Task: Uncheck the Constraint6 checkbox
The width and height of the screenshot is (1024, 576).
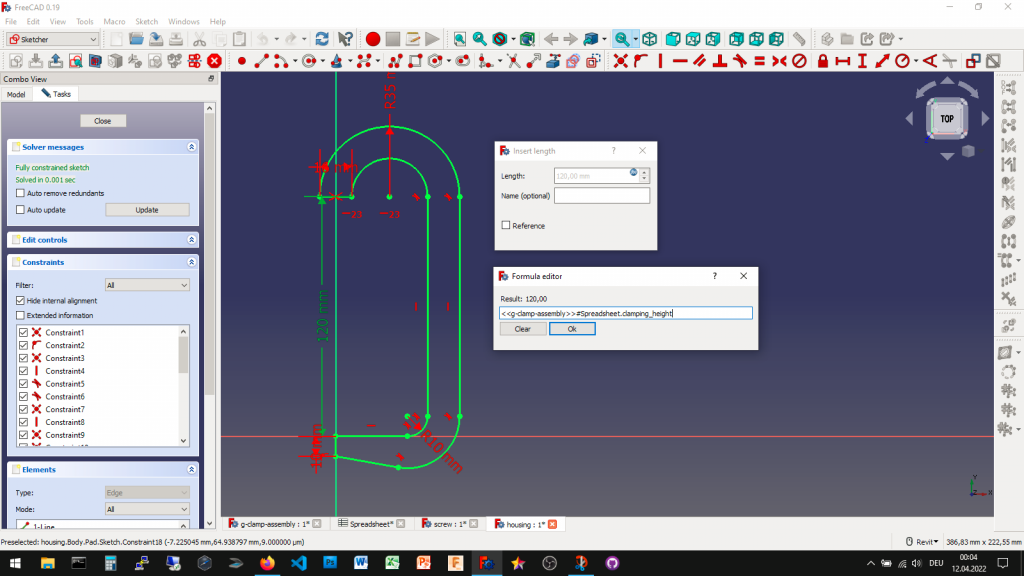Action: pyautogui.click(x=24, y=396)
